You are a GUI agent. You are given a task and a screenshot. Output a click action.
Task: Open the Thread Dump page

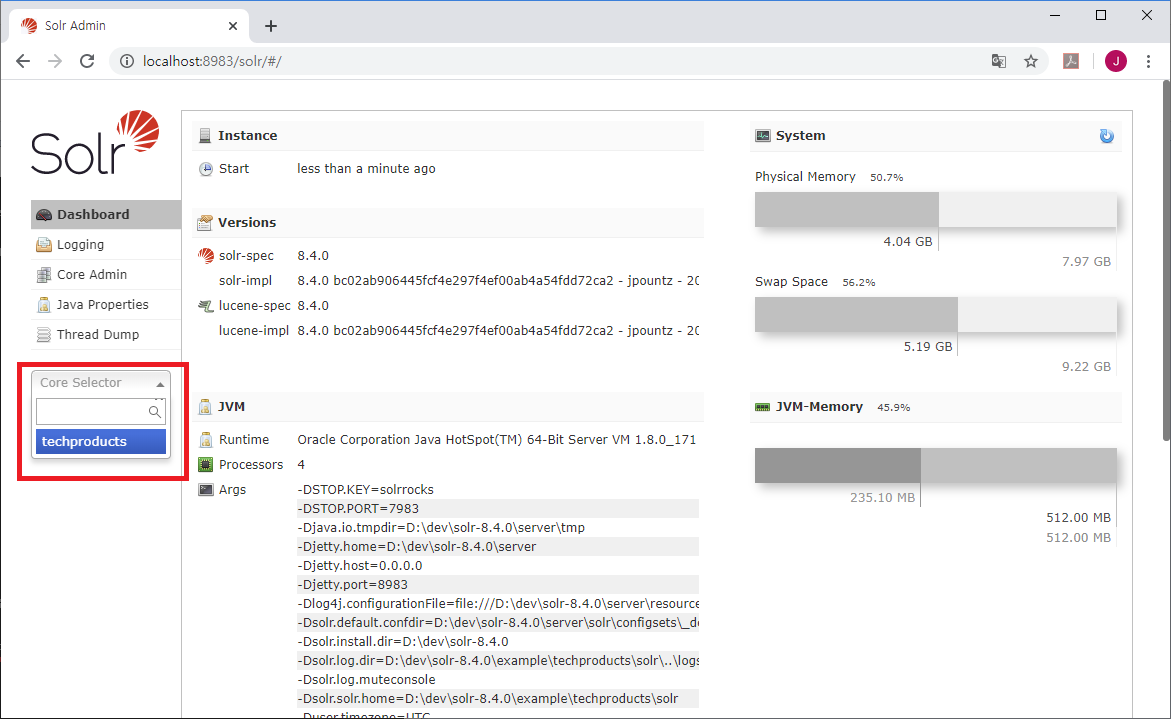click(105, 334)
